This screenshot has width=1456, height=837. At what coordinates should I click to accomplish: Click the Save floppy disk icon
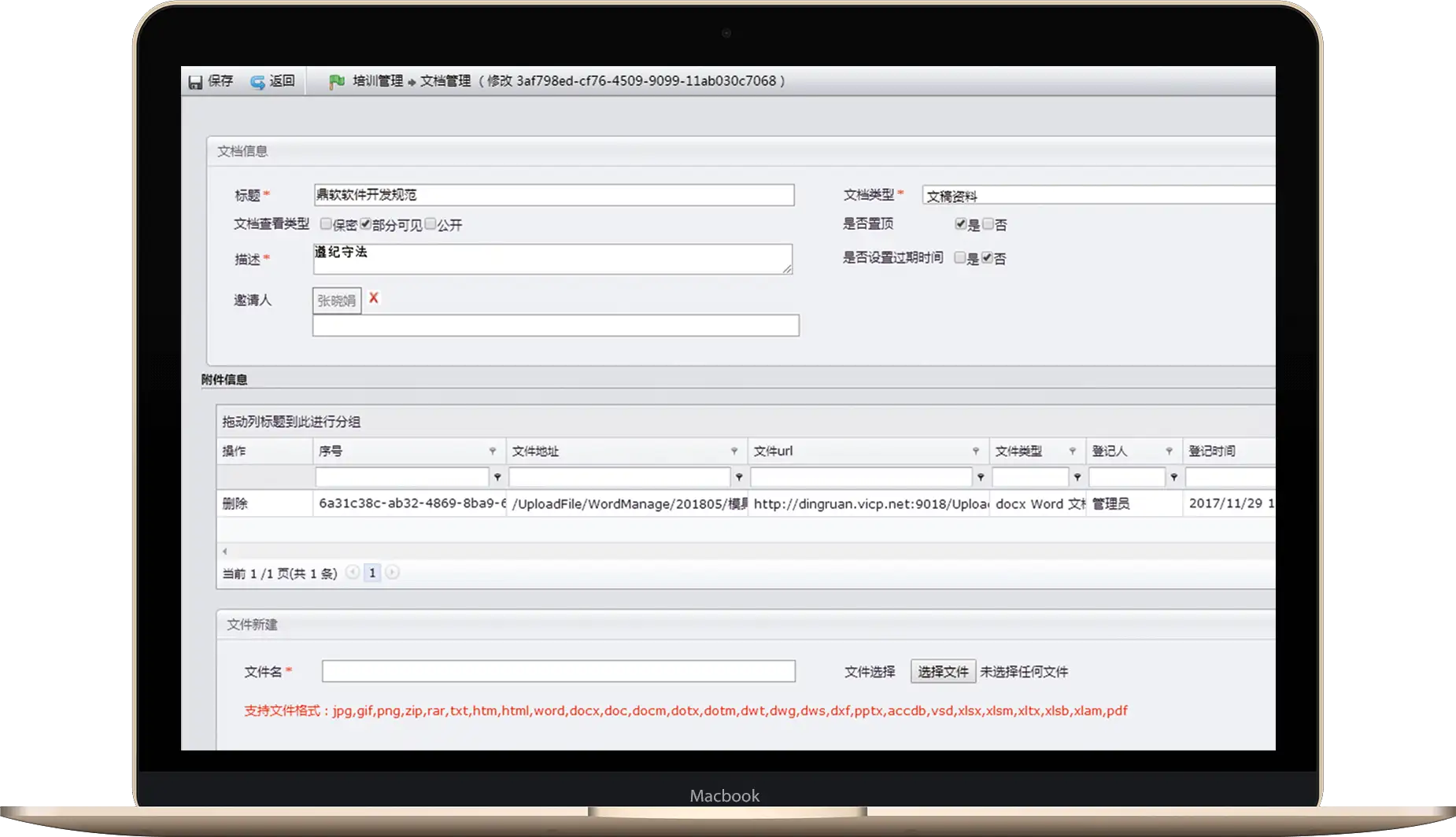coord(195,82)
